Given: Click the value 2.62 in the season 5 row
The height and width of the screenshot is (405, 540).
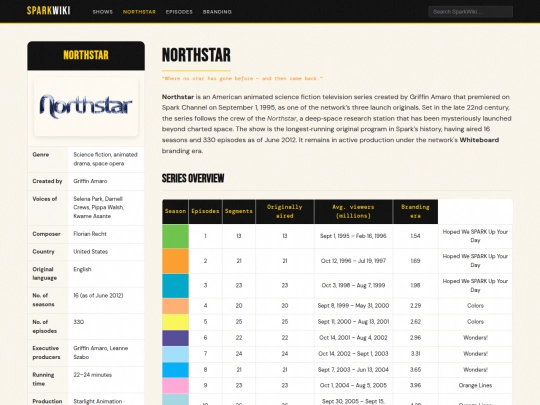Looking at the screenshot, I should pos(415,322).
